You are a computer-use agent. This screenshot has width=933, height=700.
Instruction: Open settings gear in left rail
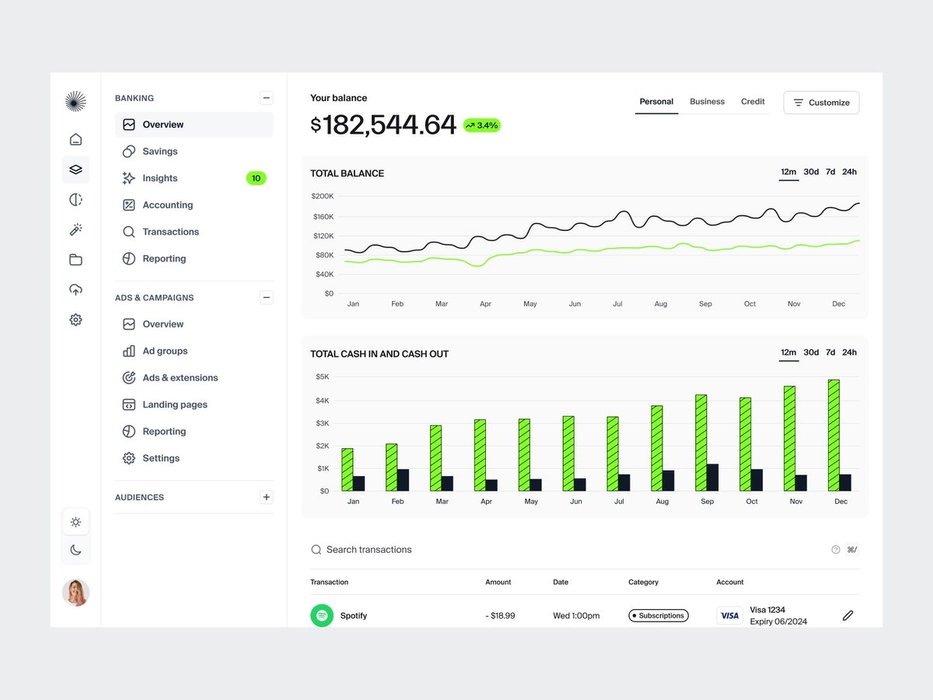(76, 320)
